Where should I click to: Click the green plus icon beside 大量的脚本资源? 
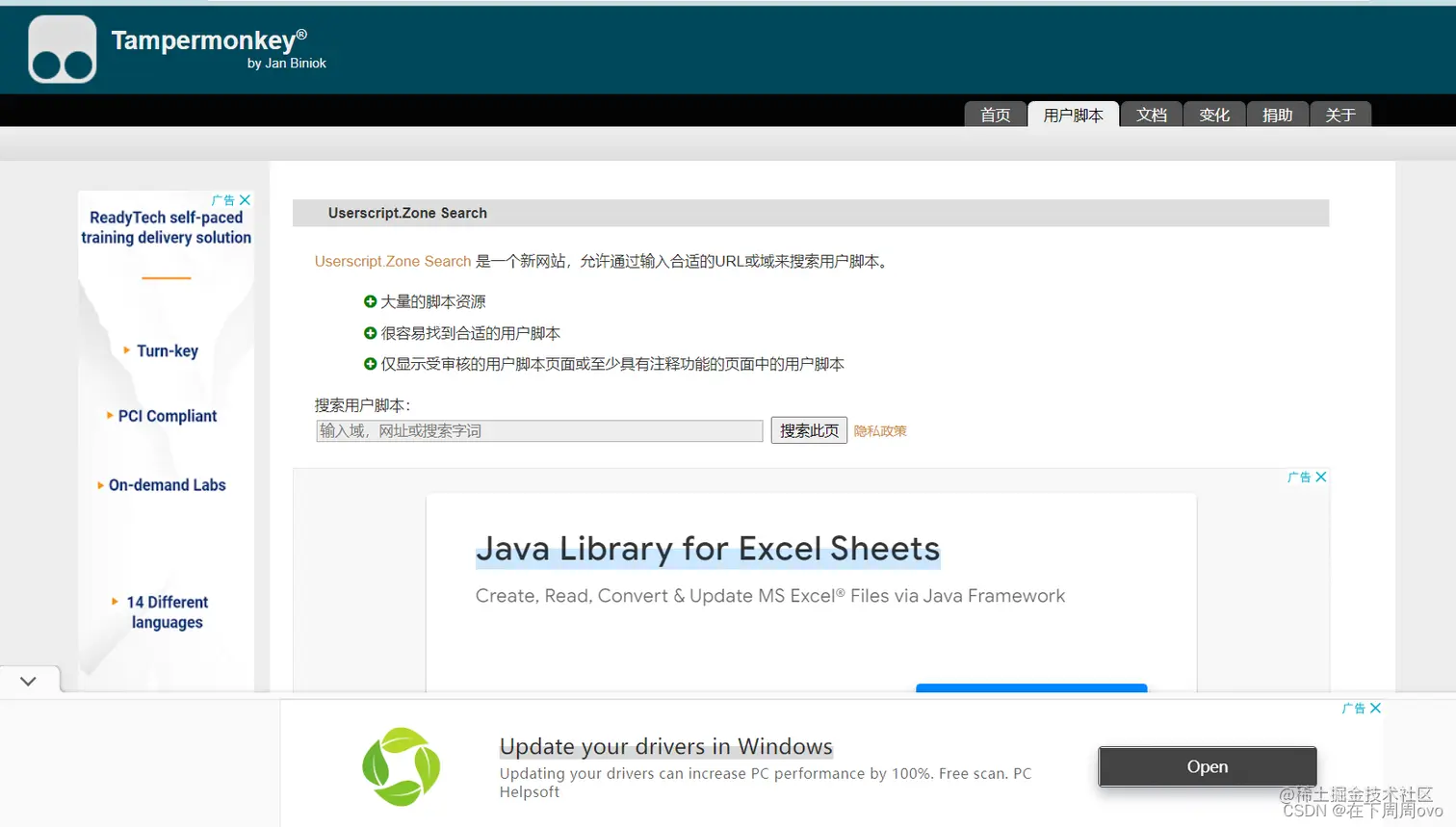point(370,301)
